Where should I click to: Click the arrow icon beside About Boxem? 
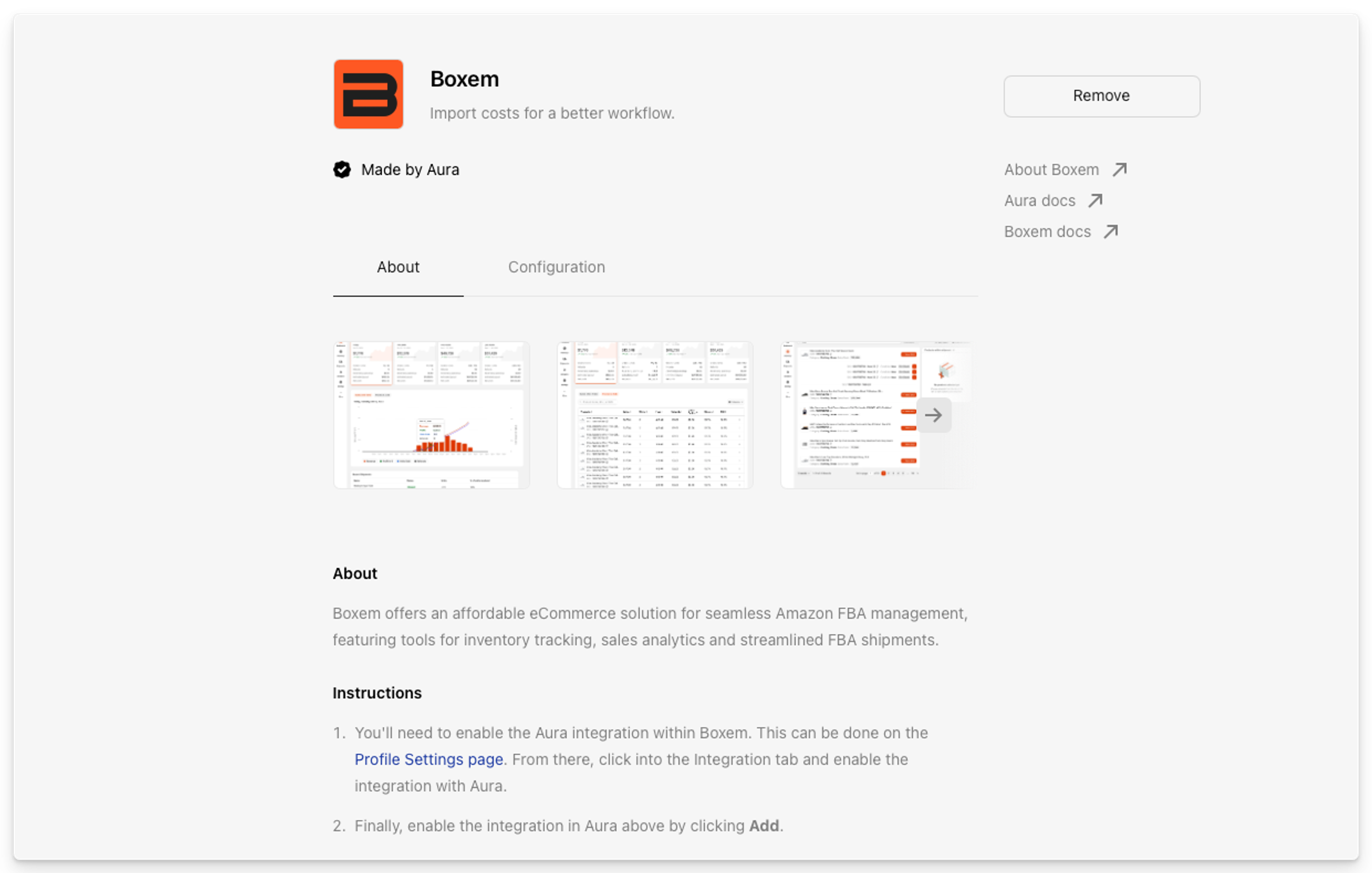[1120, 170]
